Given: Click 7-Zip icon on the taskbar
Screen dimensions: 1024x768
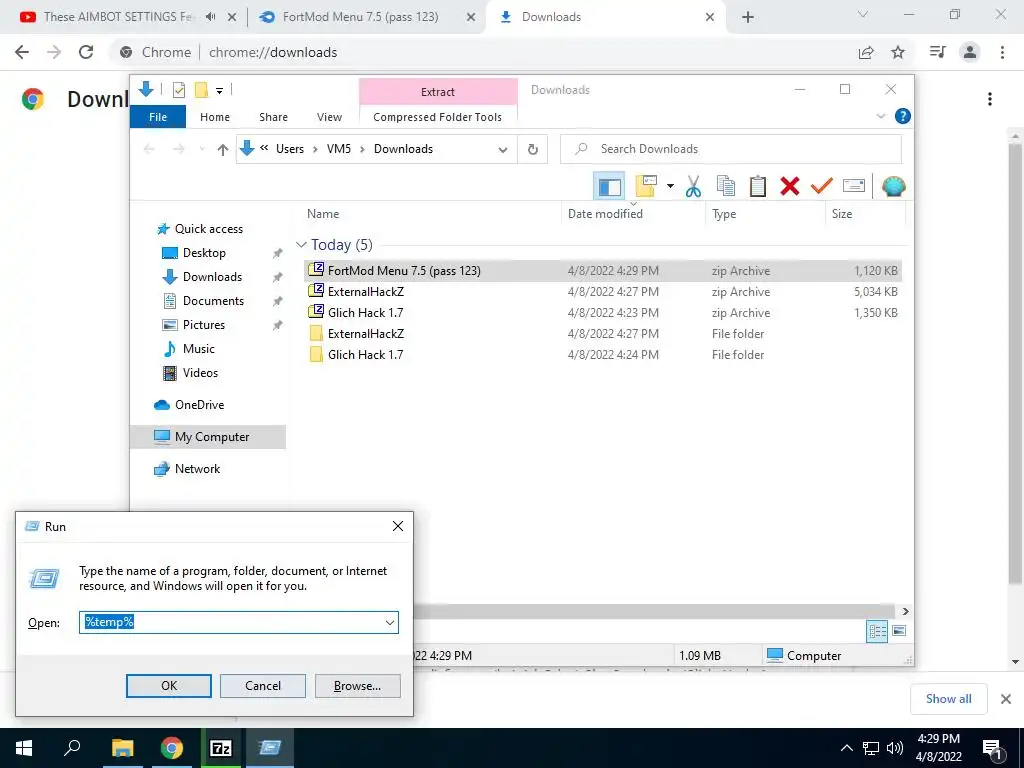Looking at the screenshot, I should point(221,748).
